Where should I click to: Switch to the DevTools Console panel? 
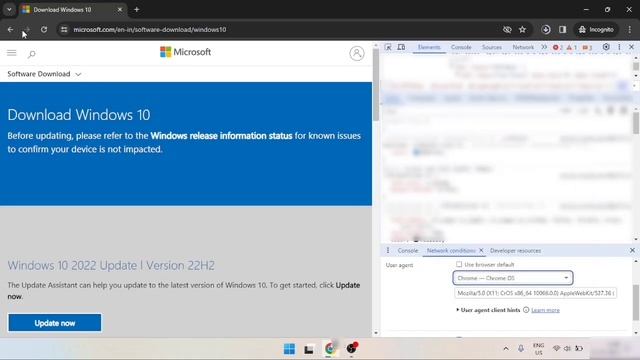click(461, 47)
